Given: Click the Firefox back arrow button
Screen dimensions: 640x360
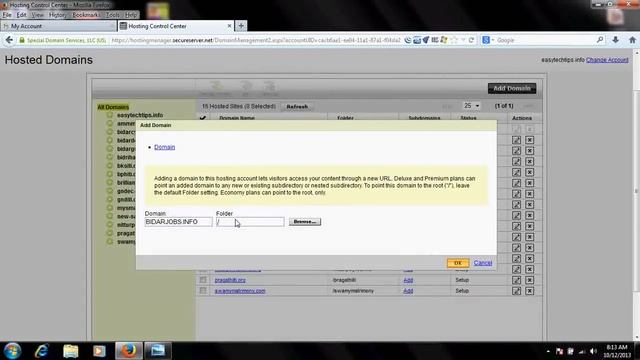Looking at the screenshot, I should tap(9, 40).
